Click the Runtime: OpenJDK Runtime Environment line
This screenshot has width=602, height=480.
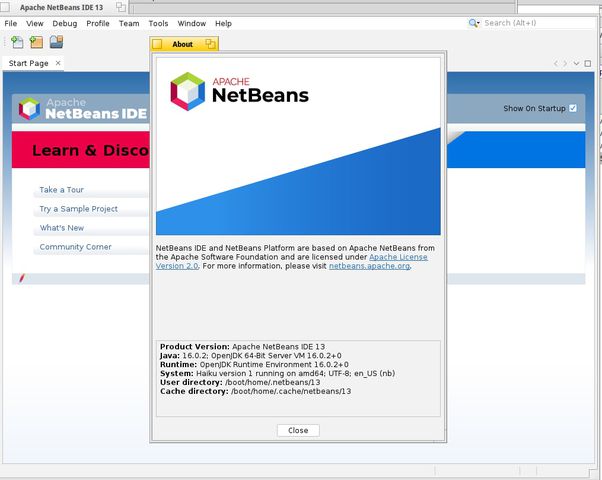[254, 364]
